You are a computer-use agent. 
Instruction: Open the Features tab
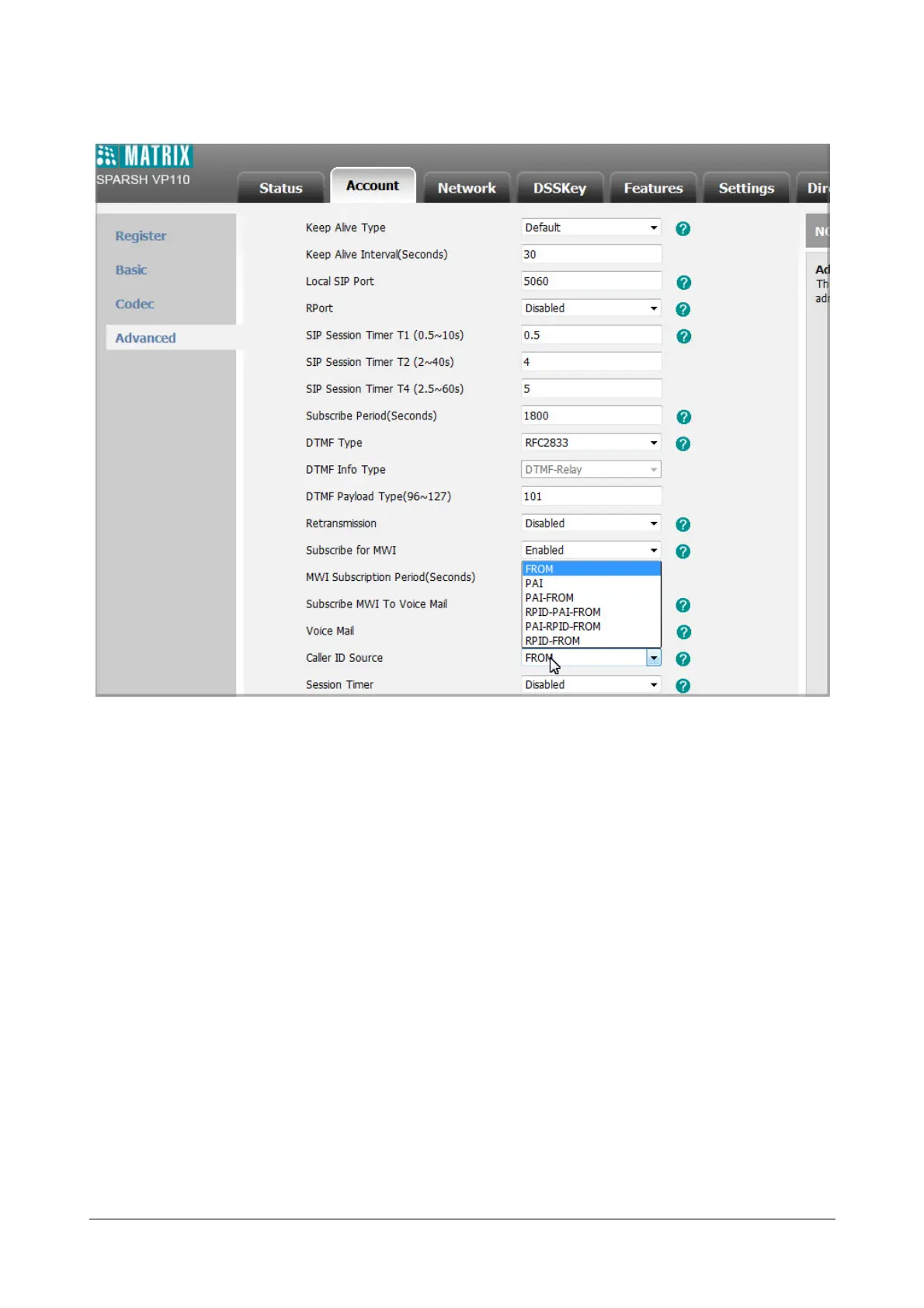[653, 188]
